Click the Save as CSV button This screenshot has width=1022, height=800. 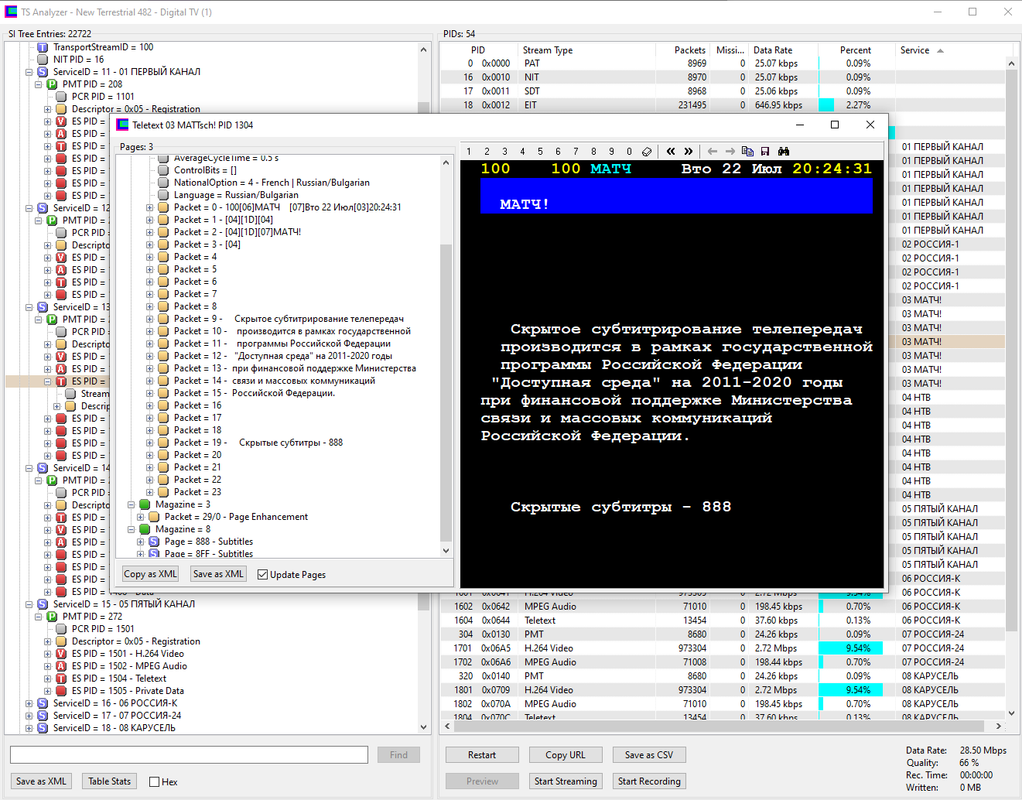649,755
